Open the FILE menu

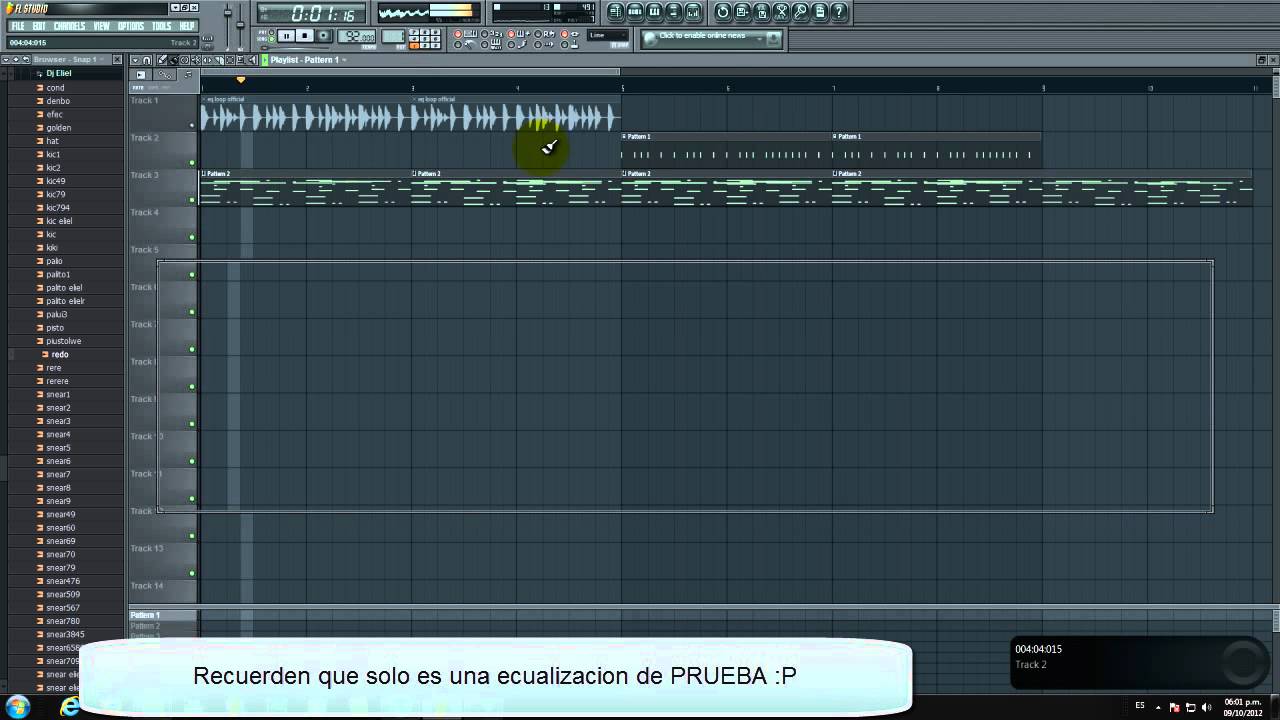point(17,26)
